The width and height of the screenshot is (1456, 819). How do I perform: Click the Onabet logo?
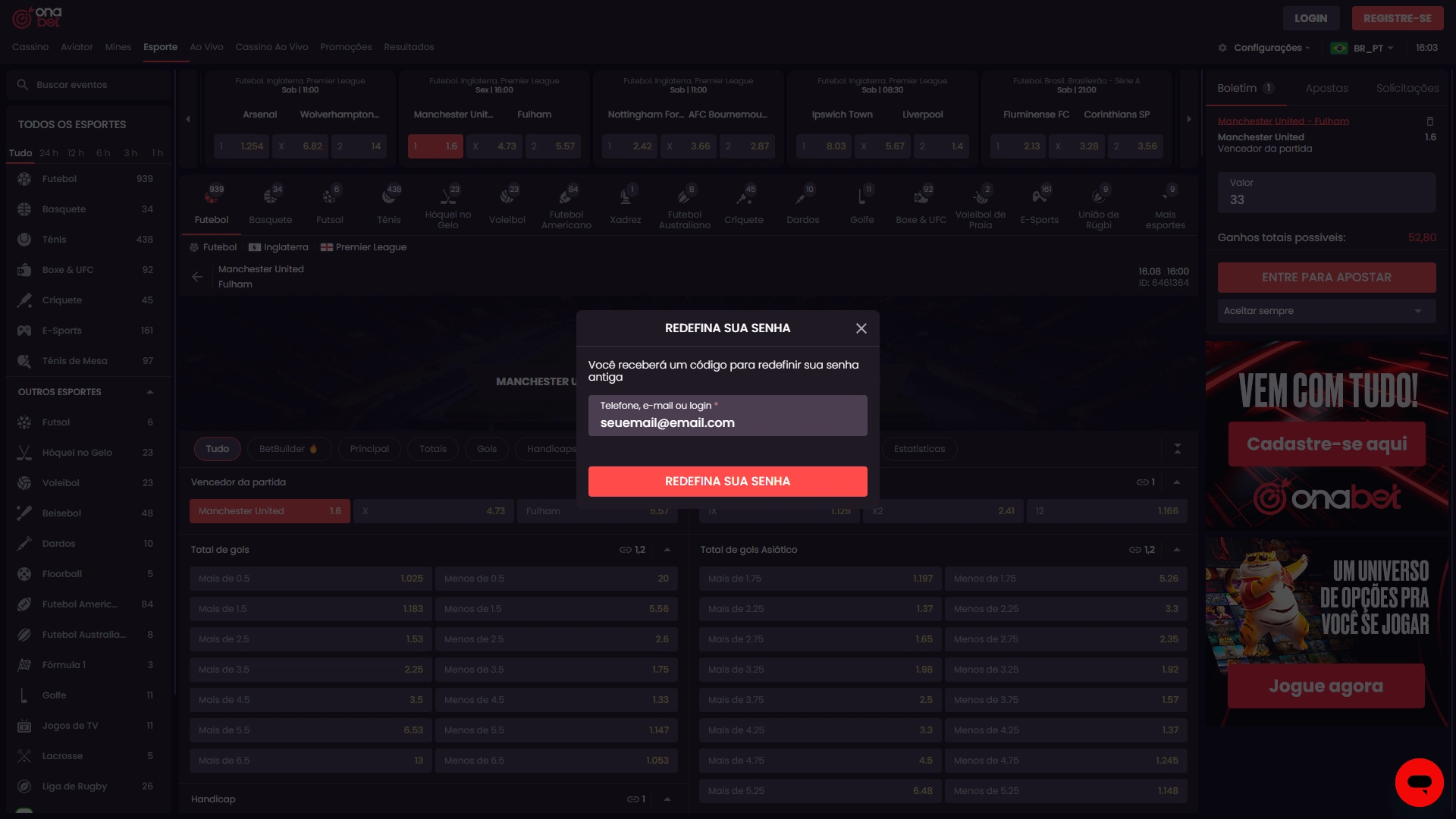tap(37, 17)
